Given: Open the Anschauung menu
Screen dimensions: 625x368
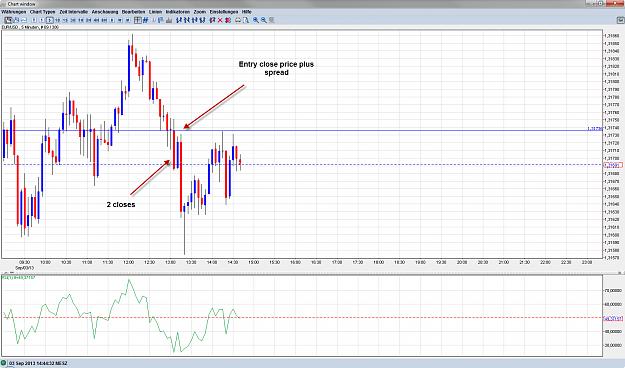Looking at the screenshot, I should (105, 12).
